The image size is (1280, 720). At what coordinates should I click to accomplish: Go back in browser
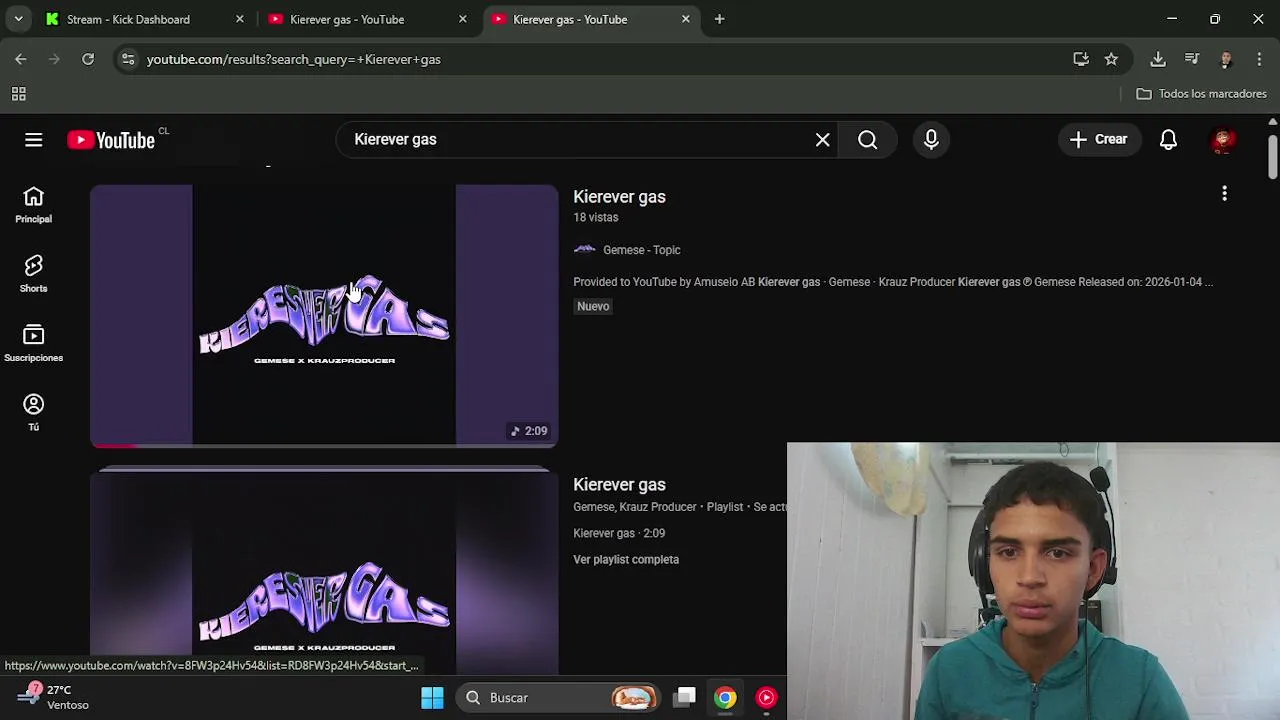click(21, 59)
